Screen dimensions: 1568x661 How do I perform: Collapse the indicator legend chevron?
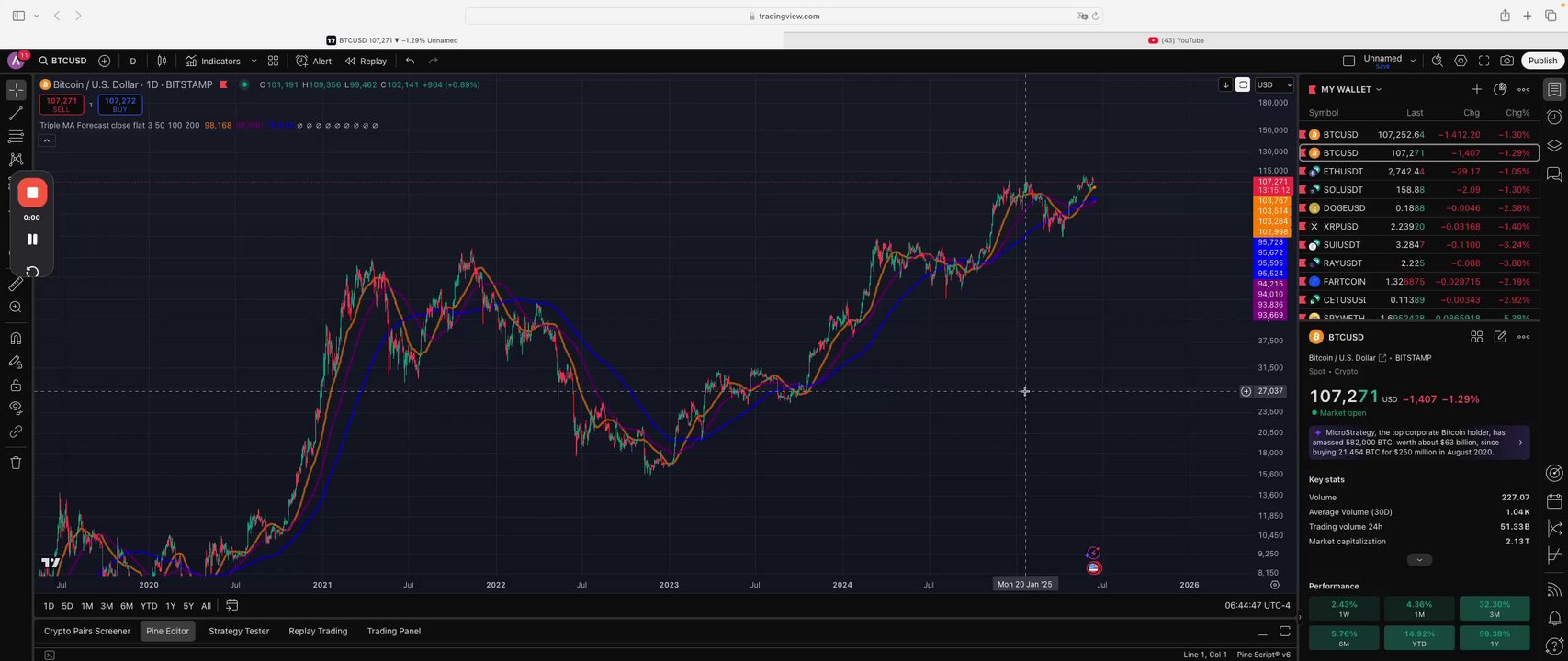(x=47, y=140)
